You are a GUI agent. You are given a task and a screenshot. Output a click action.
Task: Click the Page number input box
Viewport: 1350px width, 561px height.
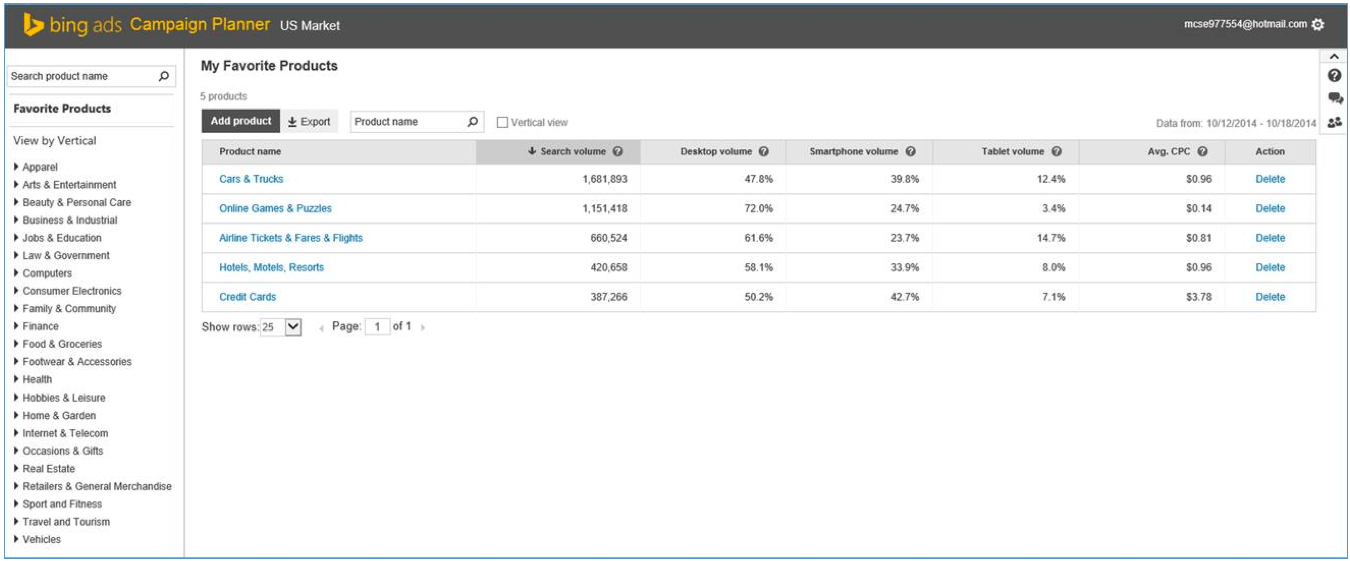click(377, 327)
